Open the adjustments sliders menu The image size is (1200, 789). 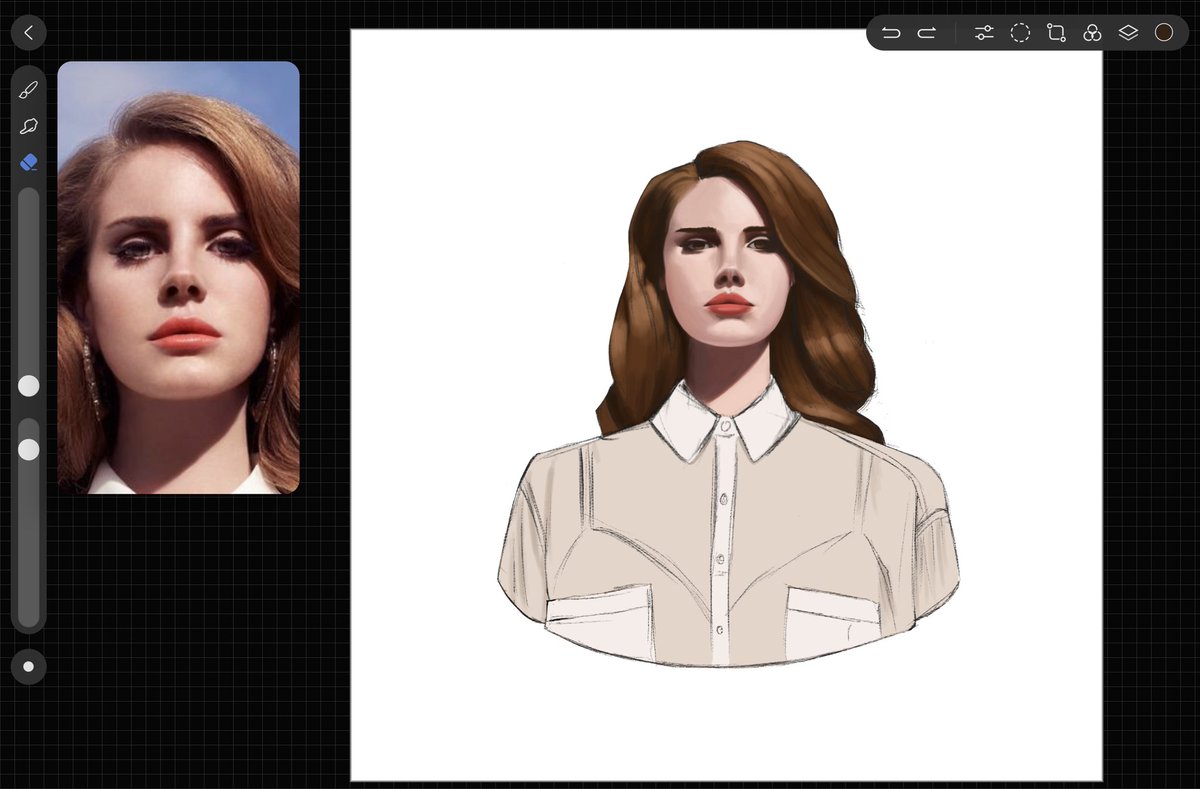click(984, 33)
